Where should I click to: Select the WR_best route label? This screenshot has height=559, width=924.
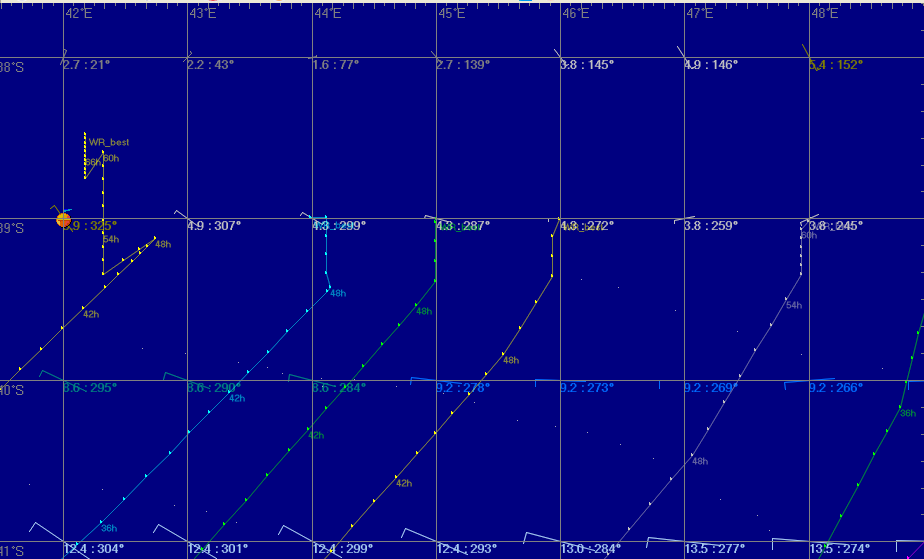109,143
